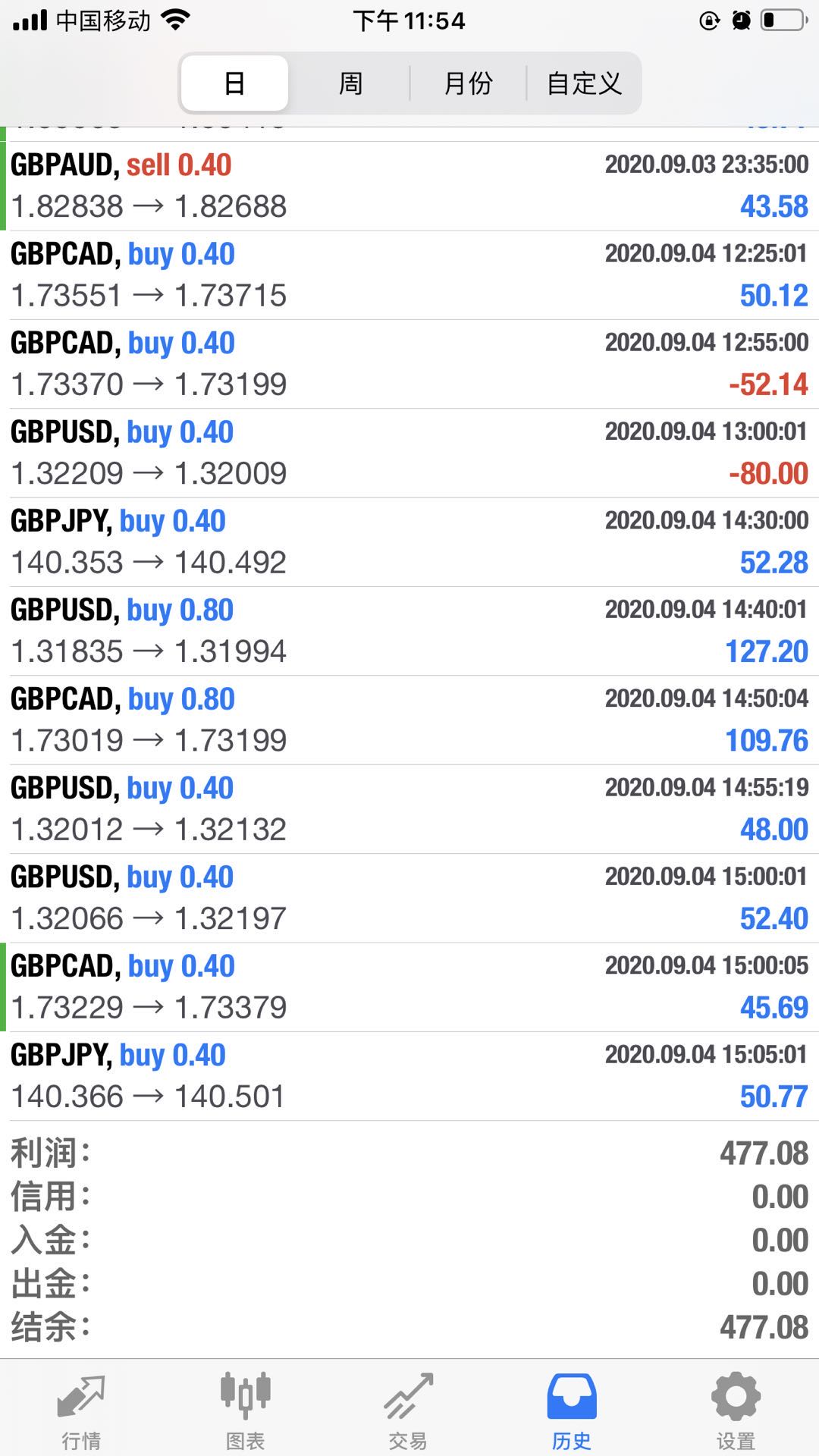This screenshot has height=1456, width=819.
Task: Open the GBPUSD buy 0.80 trade
Action: [409, 631]
